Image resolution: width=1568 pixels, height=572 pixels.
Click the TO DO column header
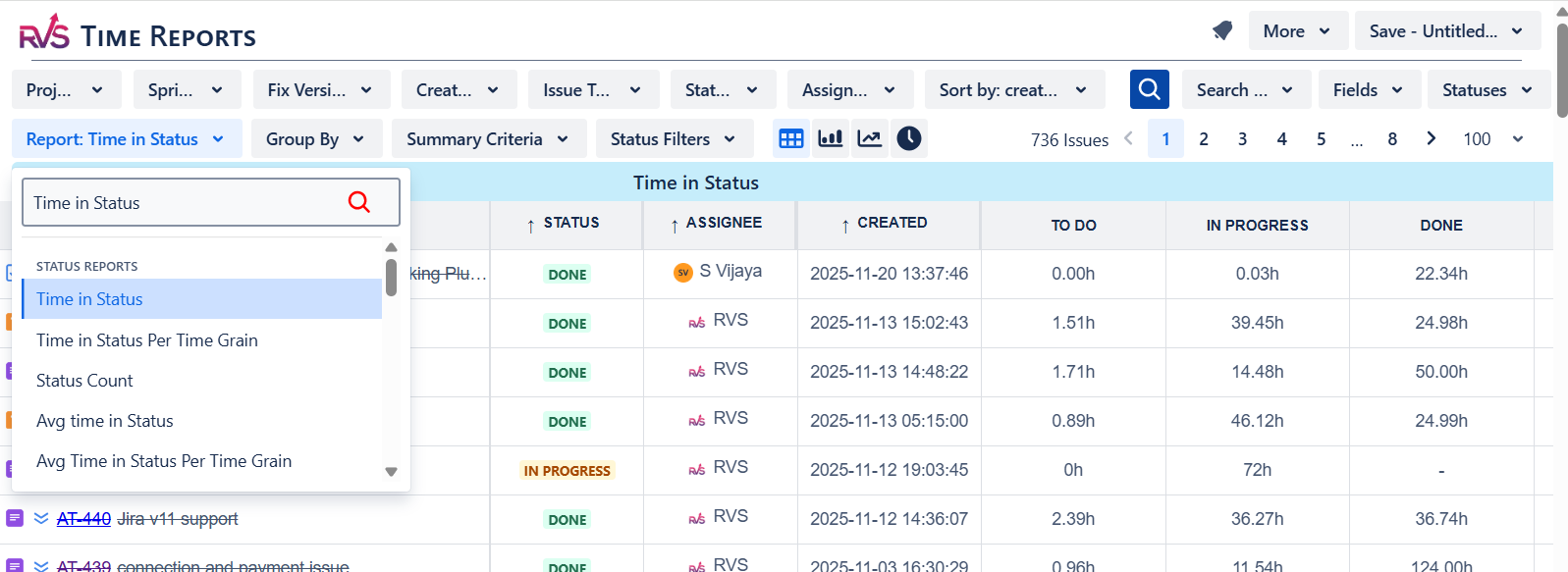pyautogui.click(x=1073, y=225)
